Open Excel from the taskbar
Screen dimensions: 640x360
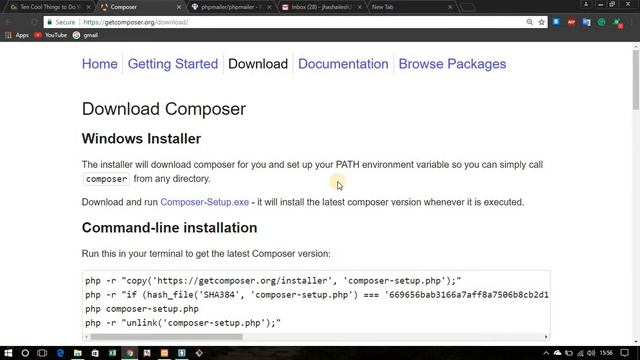click(x=112, y=353)
